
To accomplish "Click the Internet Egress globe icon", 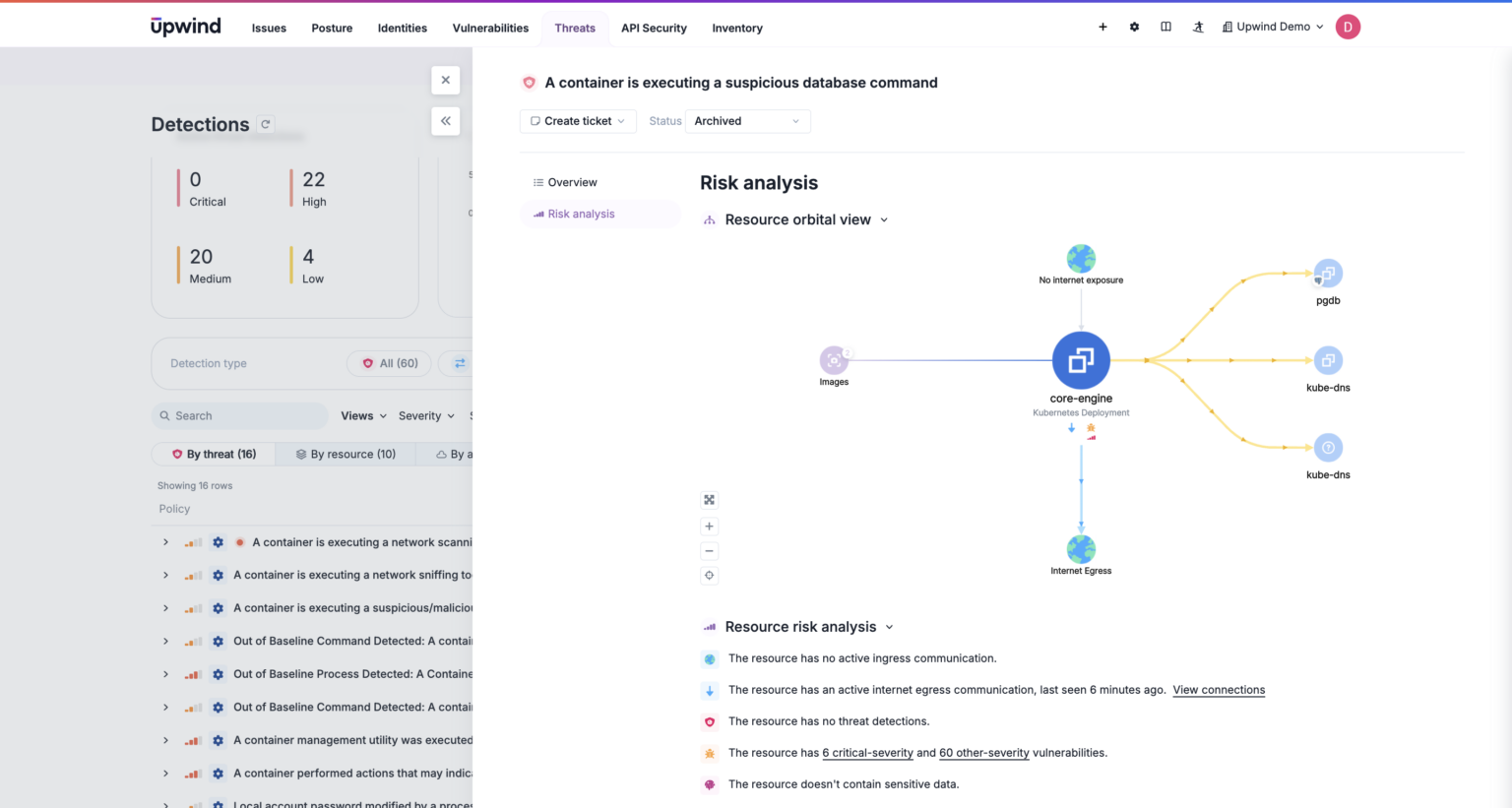I will click(1081, 549).
